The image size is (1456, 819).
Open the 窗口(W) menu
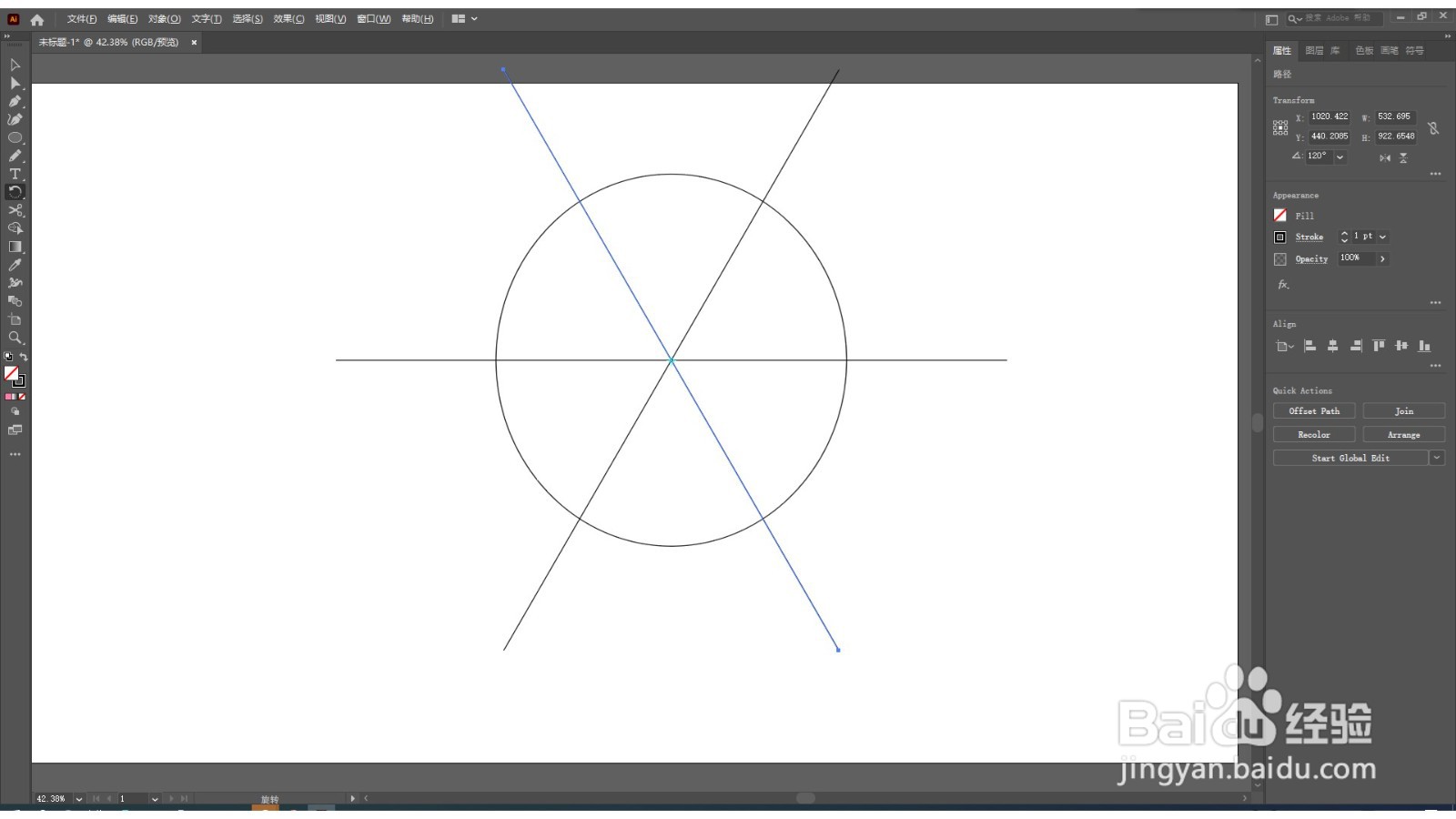374,19
